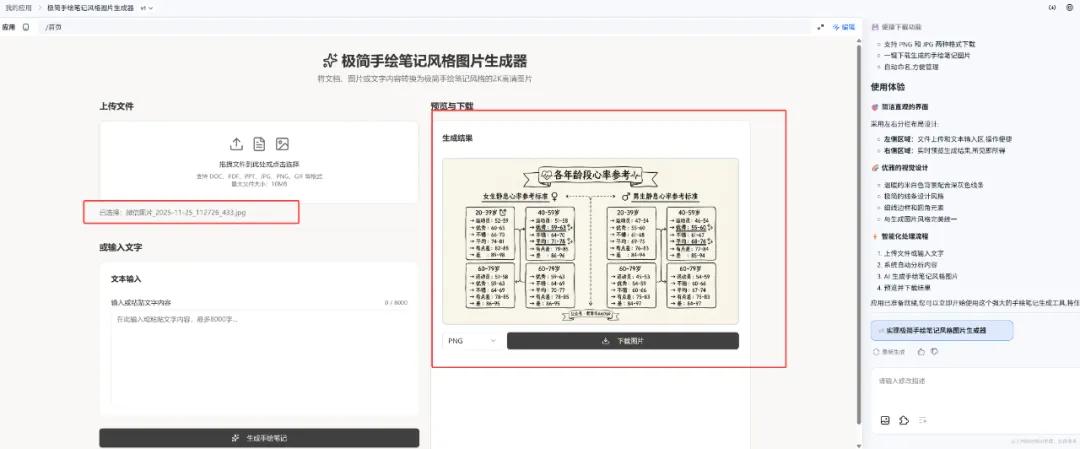Click the thumbs-down icon under the response

pos(934,352)
